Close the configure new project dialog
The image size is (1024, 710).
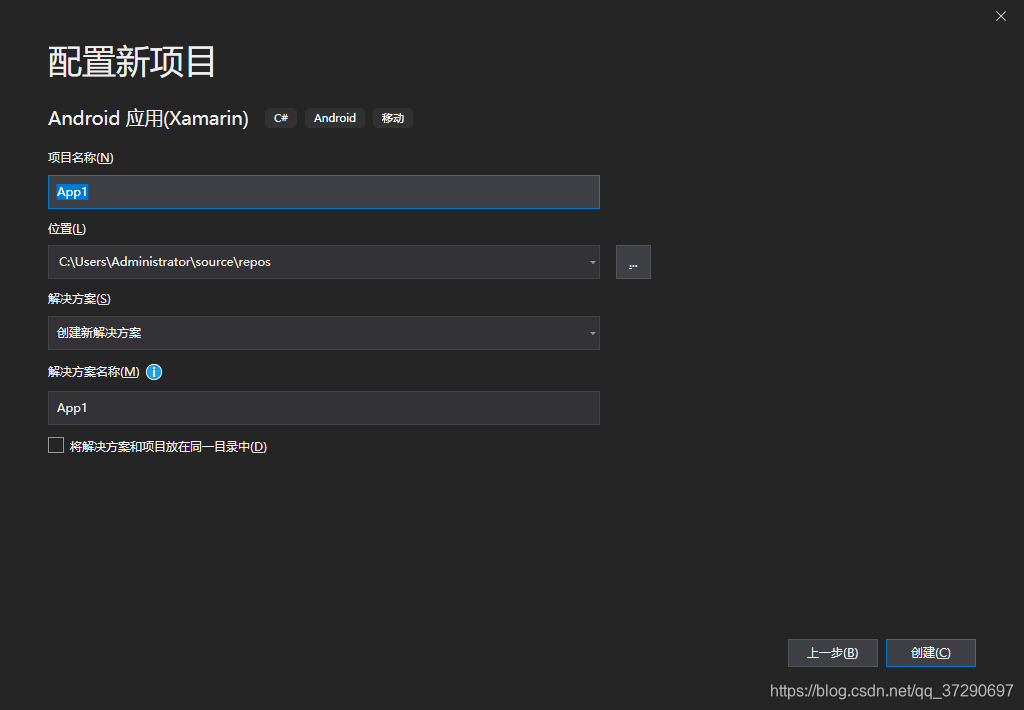coord(1000,16)
